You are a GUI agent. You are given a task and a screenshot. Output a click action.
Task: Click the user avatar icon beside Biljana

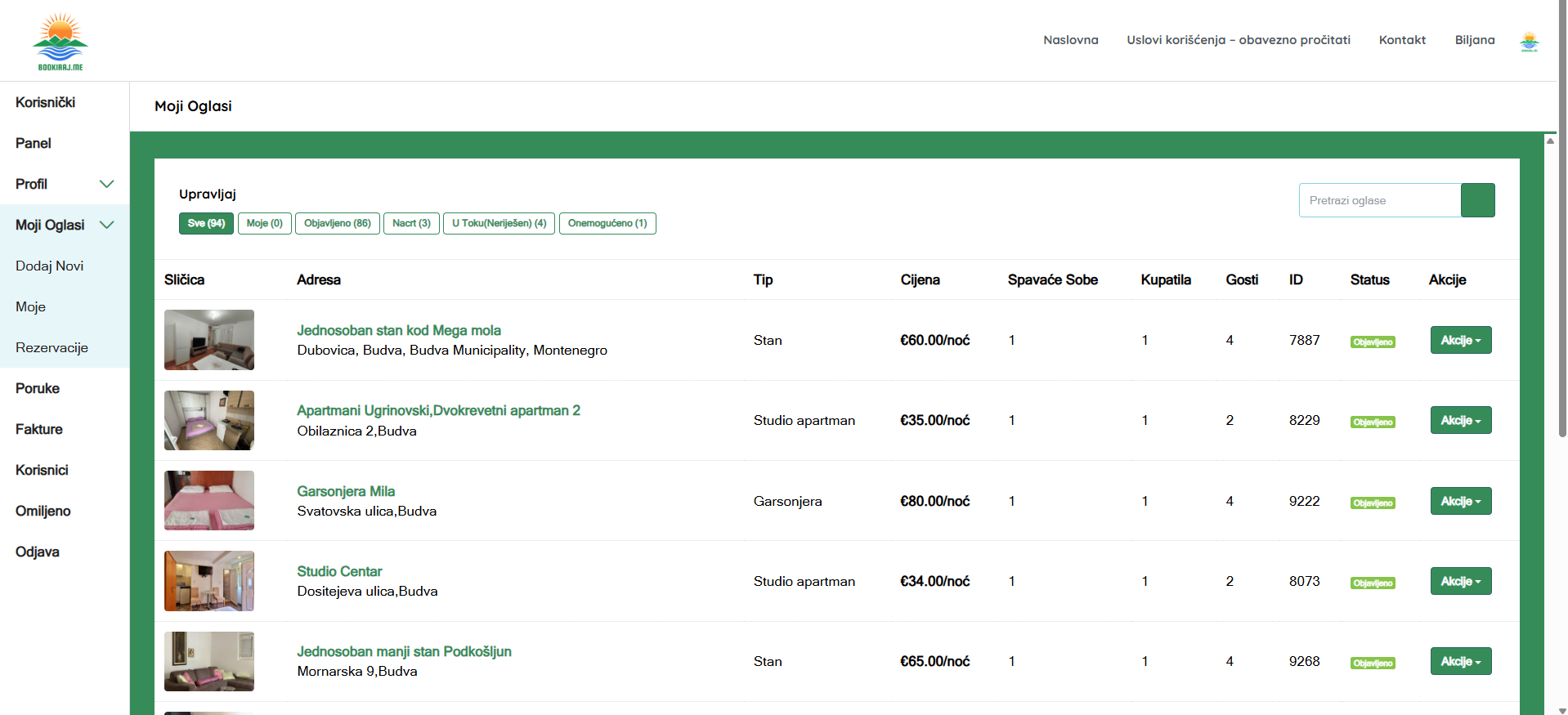point(1529,41)
